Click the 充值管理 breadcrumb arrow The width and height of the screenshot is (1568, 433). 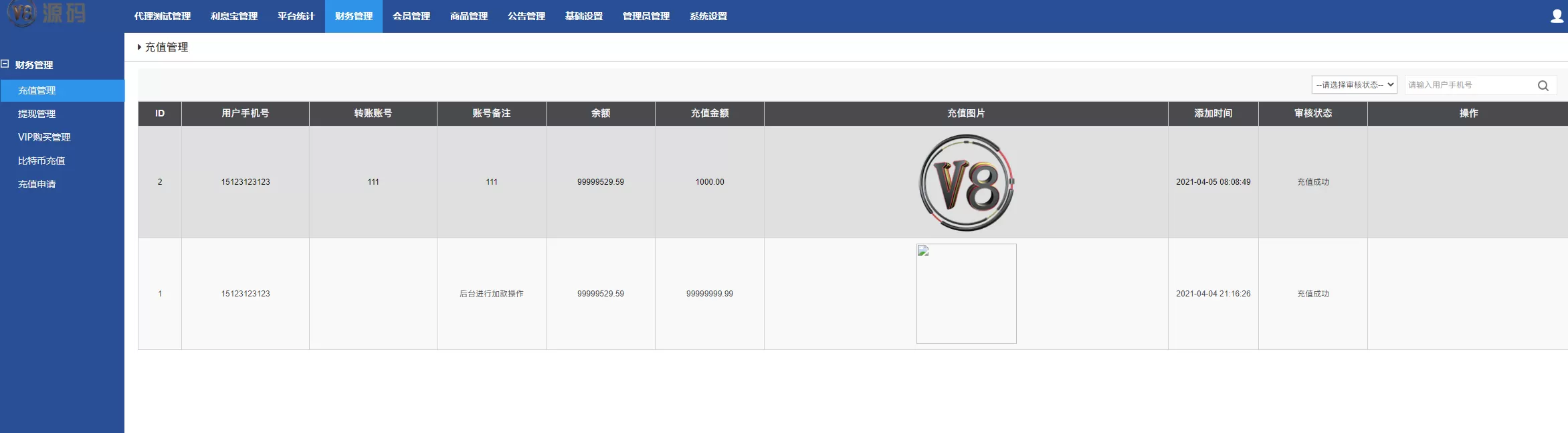click(139, 48)
